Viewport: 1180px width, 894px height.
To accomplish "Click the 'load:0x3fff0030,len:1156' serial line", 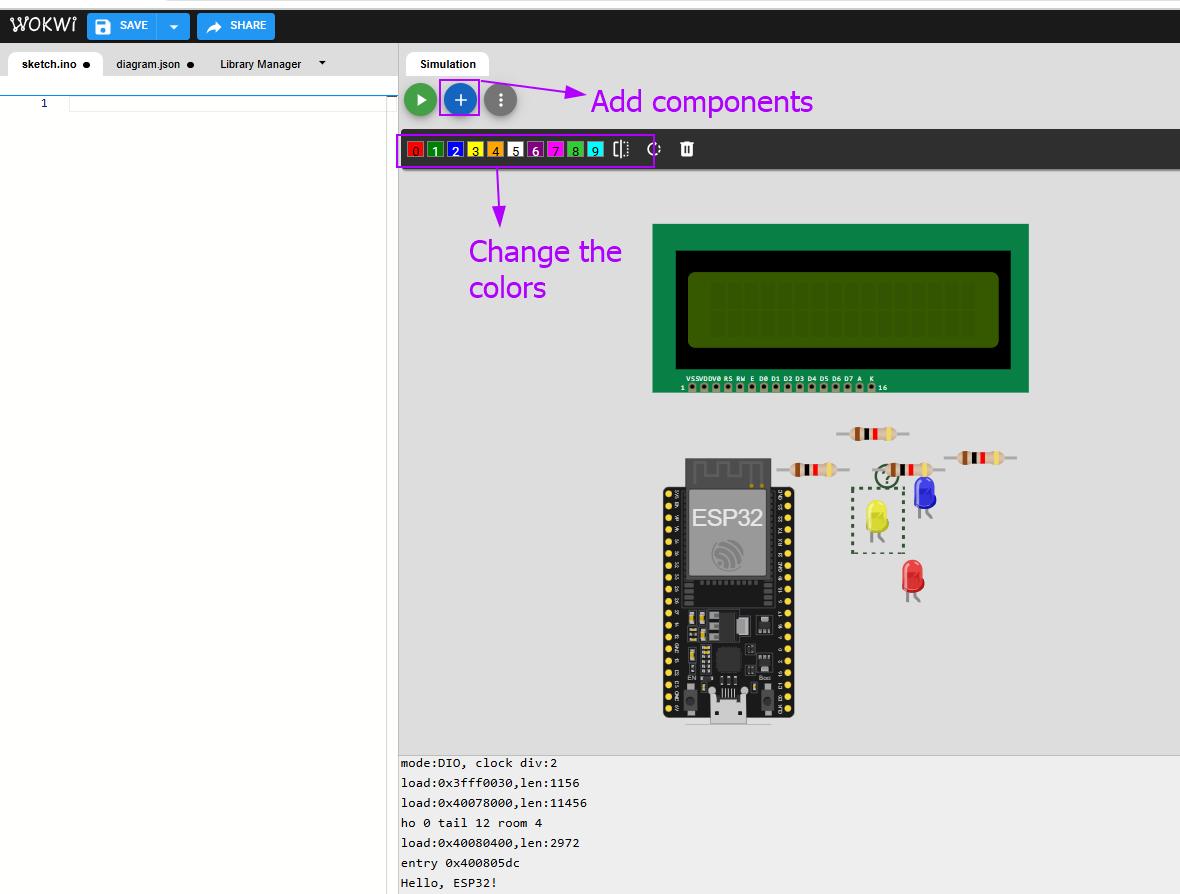I will pyautogui.click(x=490, y=783).
